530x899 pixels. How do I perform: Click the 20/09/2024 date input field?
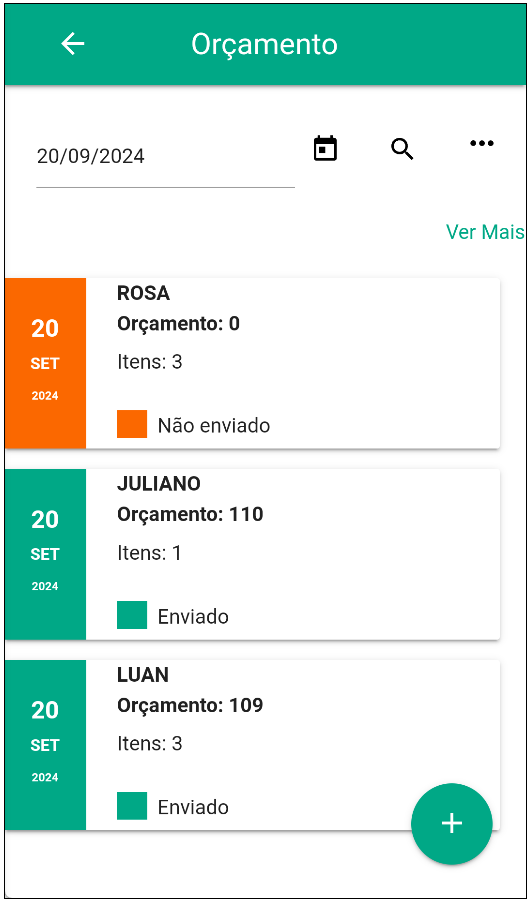(166, 157)
